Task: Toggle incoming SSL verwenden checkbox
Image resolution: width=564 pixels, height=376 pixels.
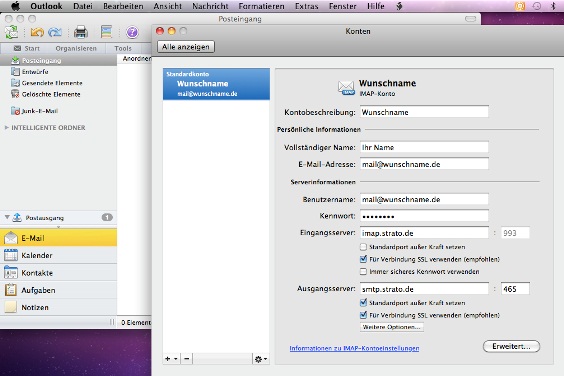Action: tap(363, 259)
